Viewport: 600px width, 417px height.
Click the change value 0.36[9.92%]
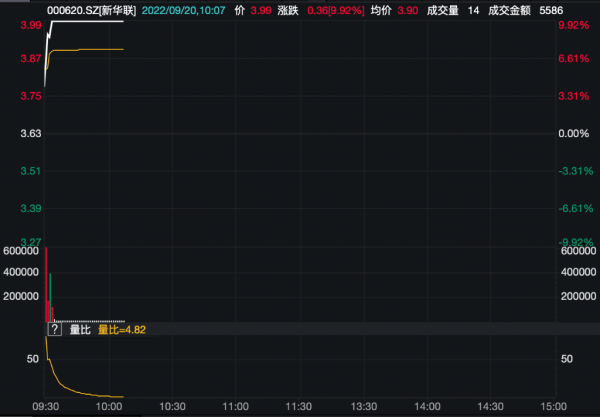tap(336, 10)
